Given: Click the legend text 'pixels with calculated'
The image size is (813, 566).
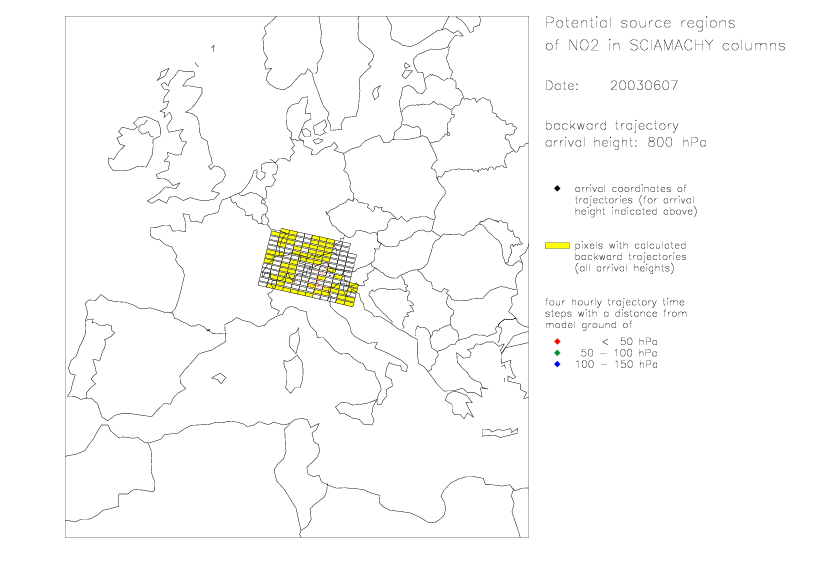Looking at the screenshot, I should pos(630,246).
